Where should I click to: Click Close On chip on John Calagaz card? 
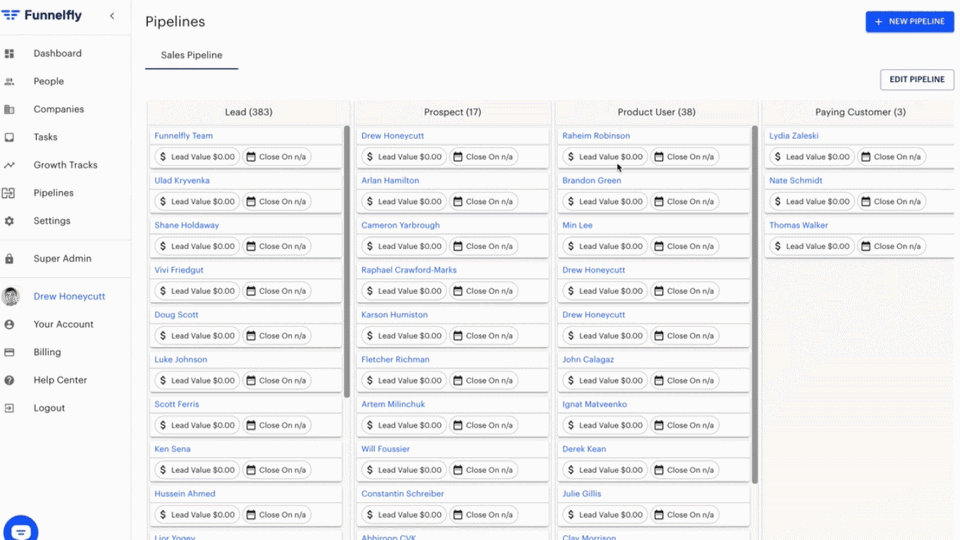pos(684,380)
